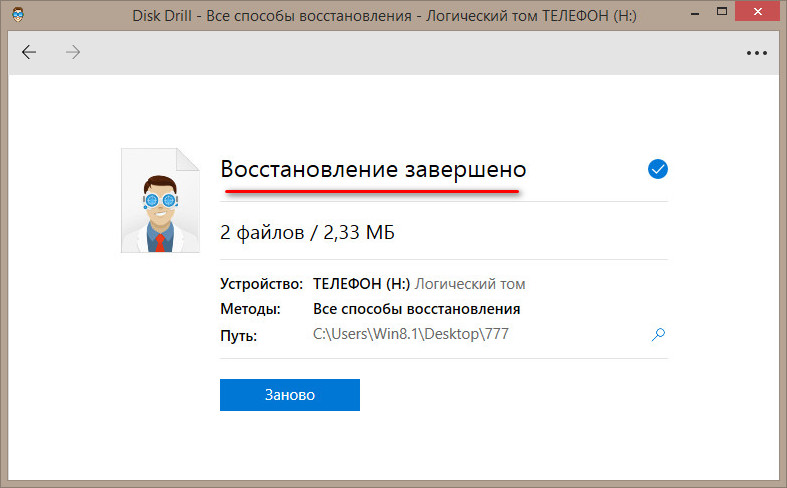
Task: Go back with the left arrow
Action: (29, 52)
